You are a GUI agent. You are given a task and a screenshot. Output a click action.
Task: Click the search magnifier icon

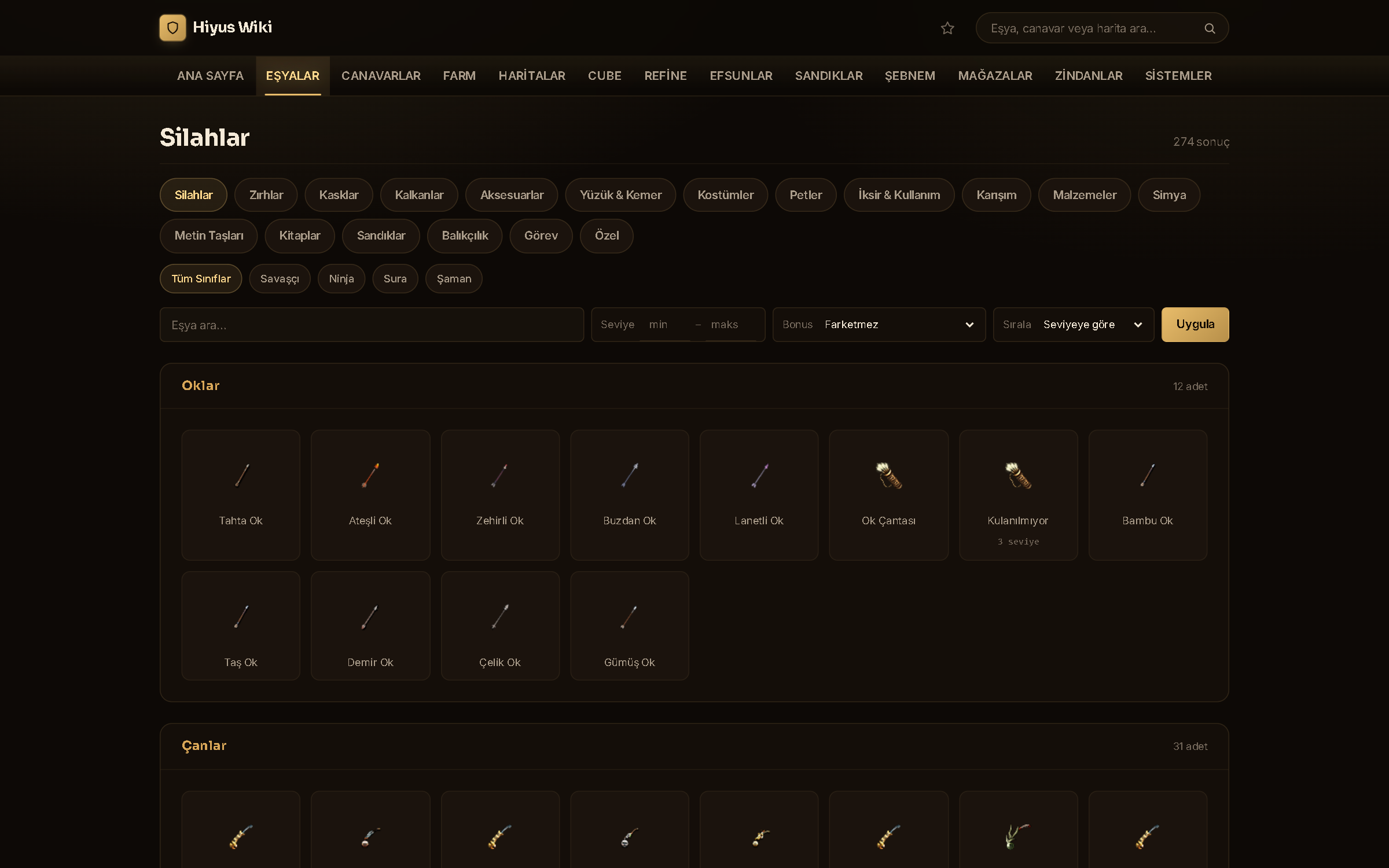1210,28
